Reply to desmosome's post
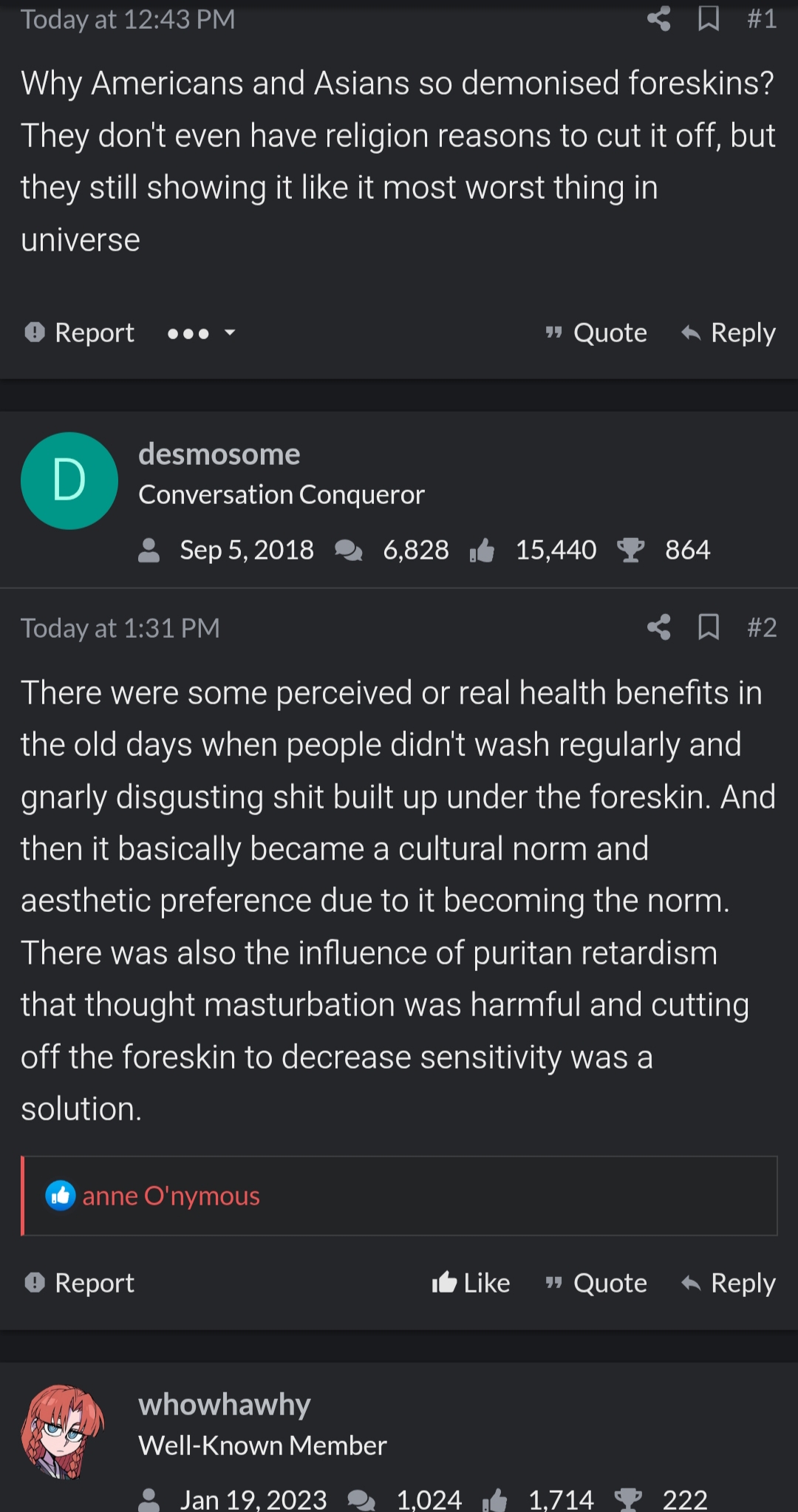 pos(729,1283)
